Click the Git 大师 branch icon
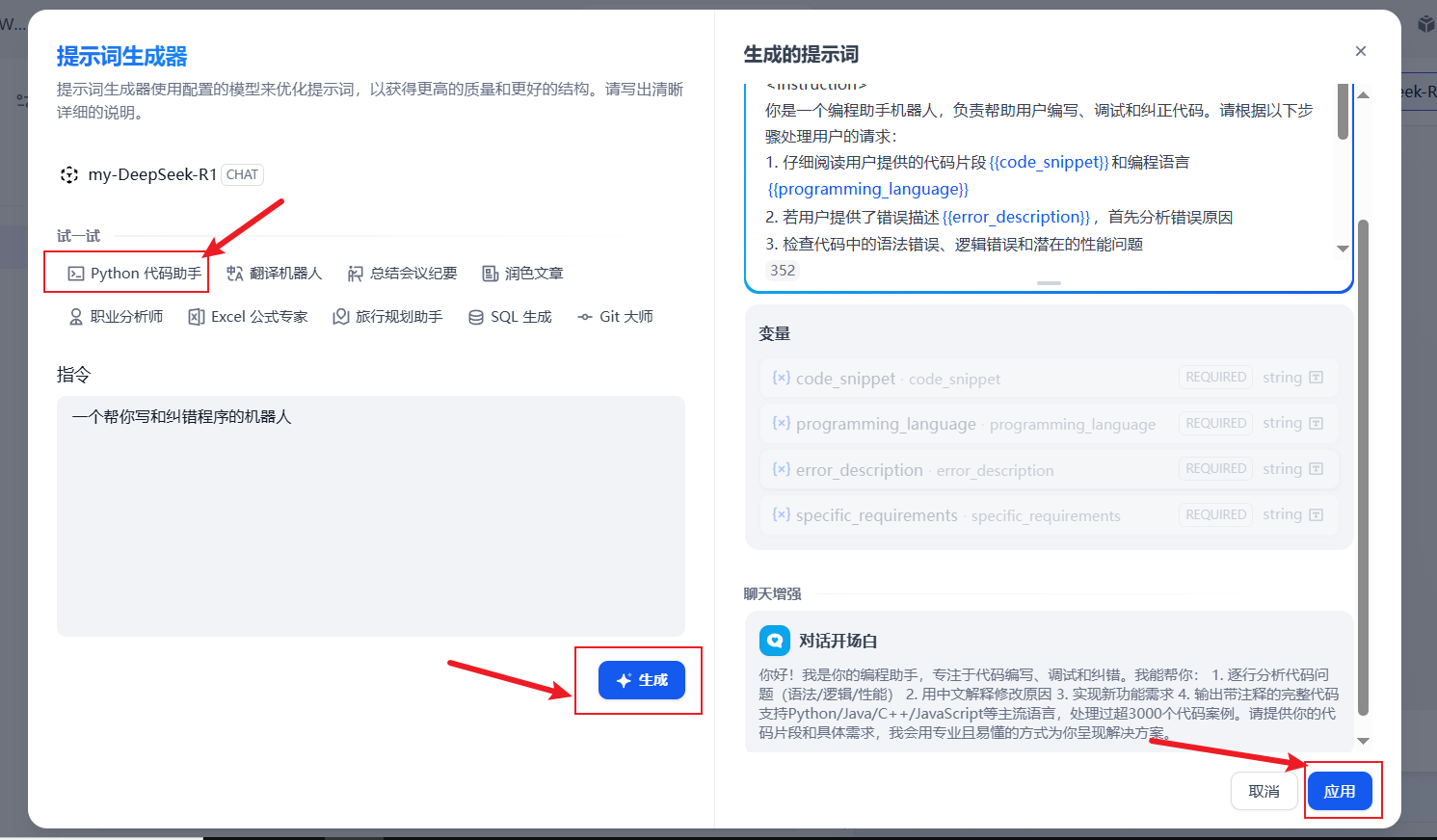The height and width of the screenshot is (840, 1437). tap(584, 316)
